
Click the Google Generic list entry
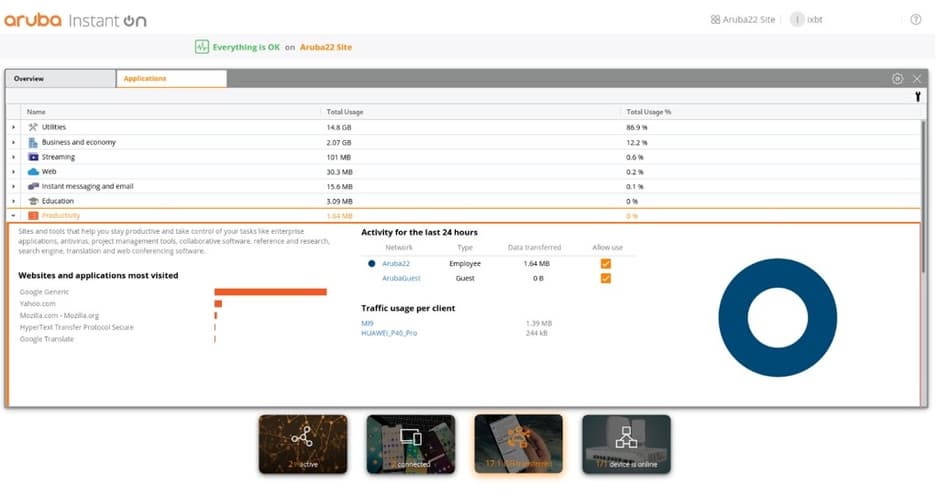[44, 292]
